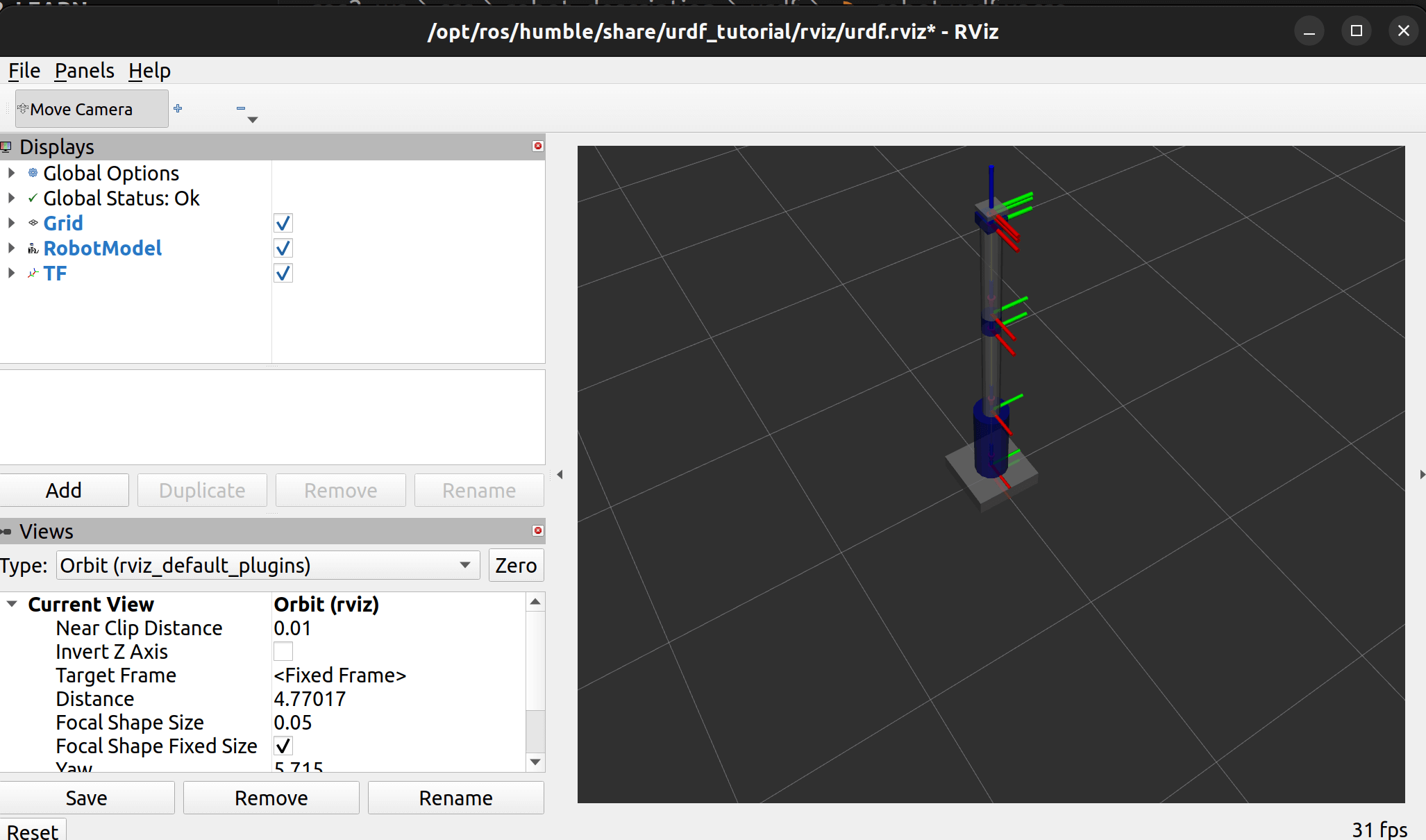Click the blue plus add-tool icon

pyautogui.click(x=178, y=108)
